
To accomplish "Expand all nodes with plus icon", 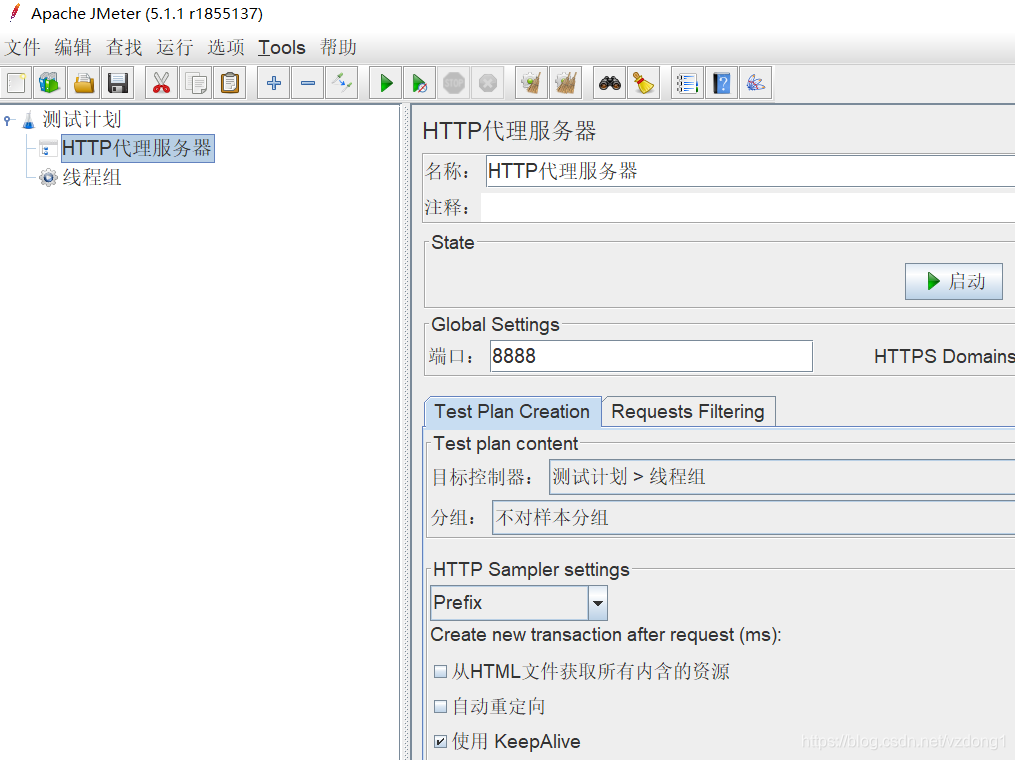I will point(274,83).
